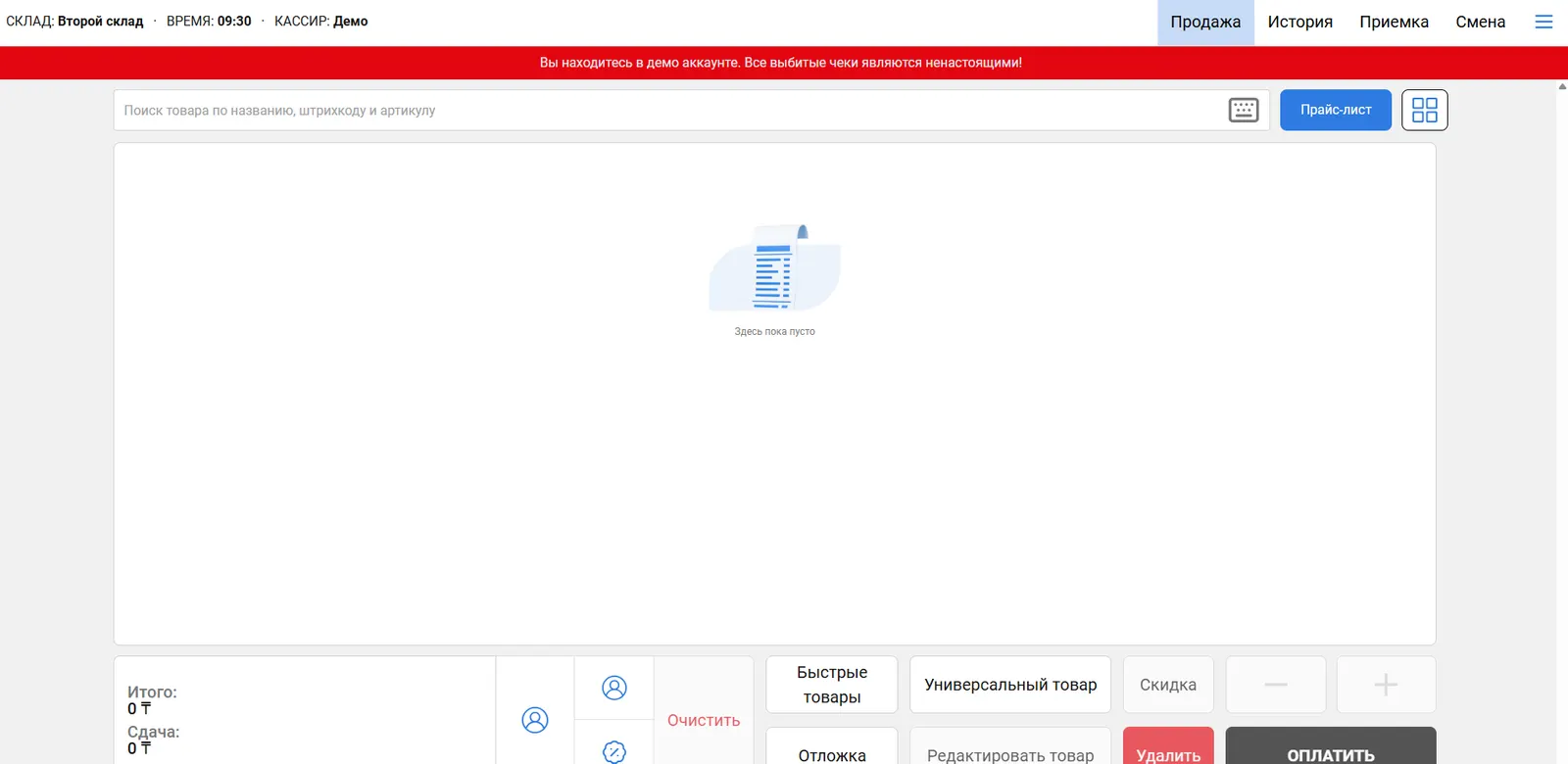Image resolution: width=1568 pixels, height=764 pixels.
Task: Click the leftmost user icon beside totals
Action: [535, 720]
